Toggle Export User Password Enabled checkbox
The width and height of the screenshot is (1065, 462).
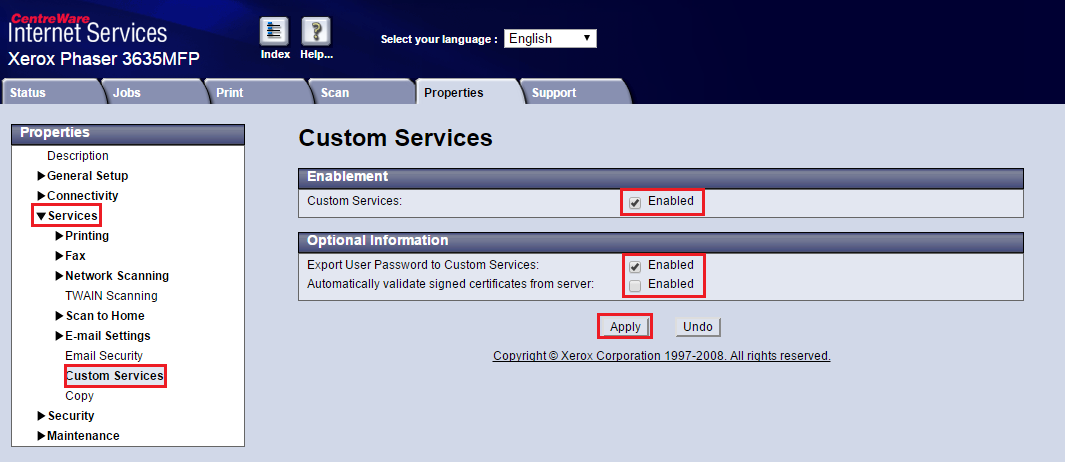[x=635, y=266]
